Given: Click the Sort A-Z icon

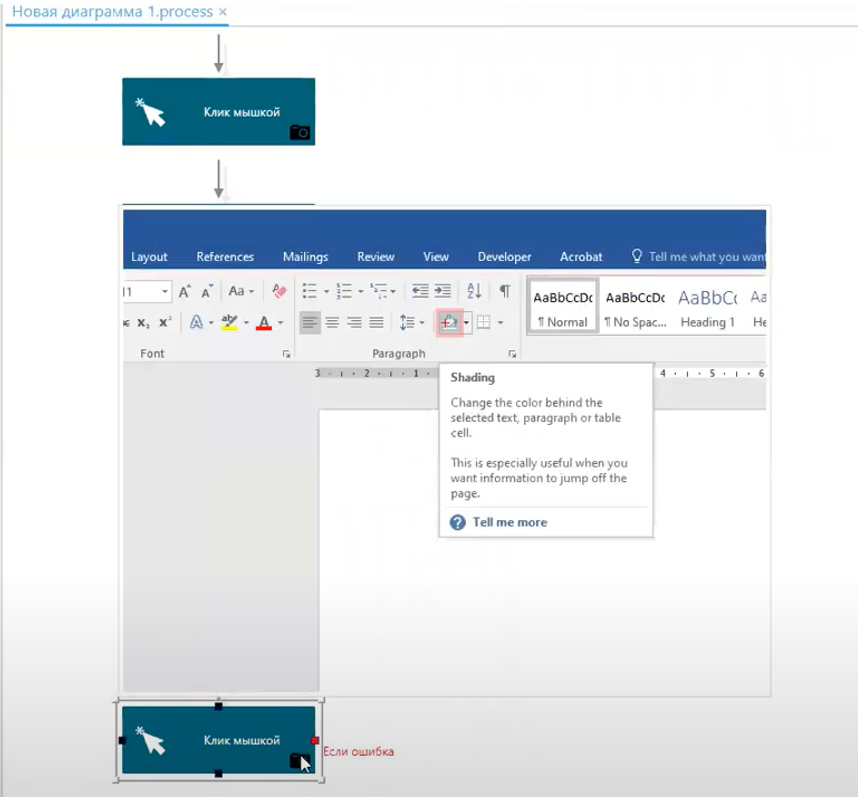Looking at the screenshot, I should pos(474,291).
